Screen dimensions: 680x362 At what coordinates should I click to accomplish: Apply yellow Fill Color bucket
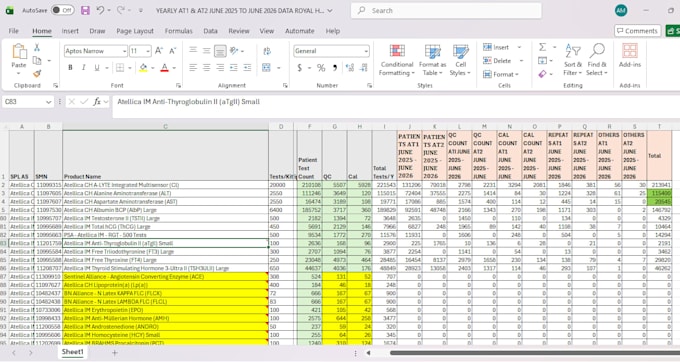143,68
